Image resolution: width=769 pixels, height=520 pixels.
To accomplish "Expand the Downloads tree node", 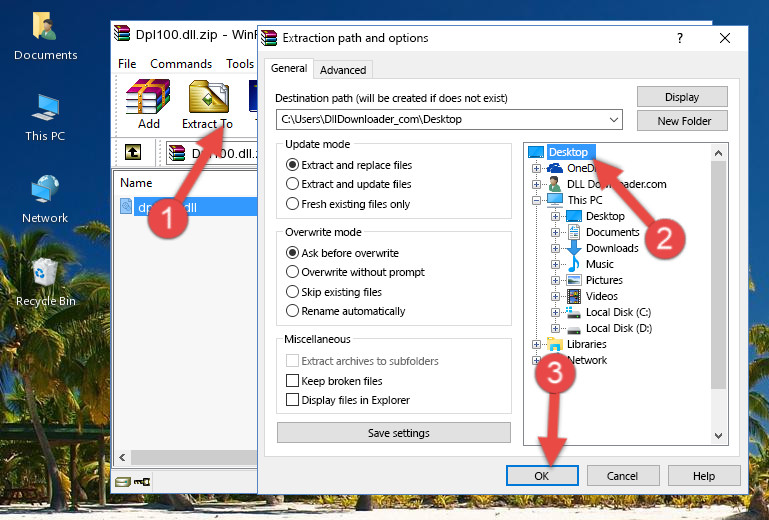I will [x=555, y=248].
